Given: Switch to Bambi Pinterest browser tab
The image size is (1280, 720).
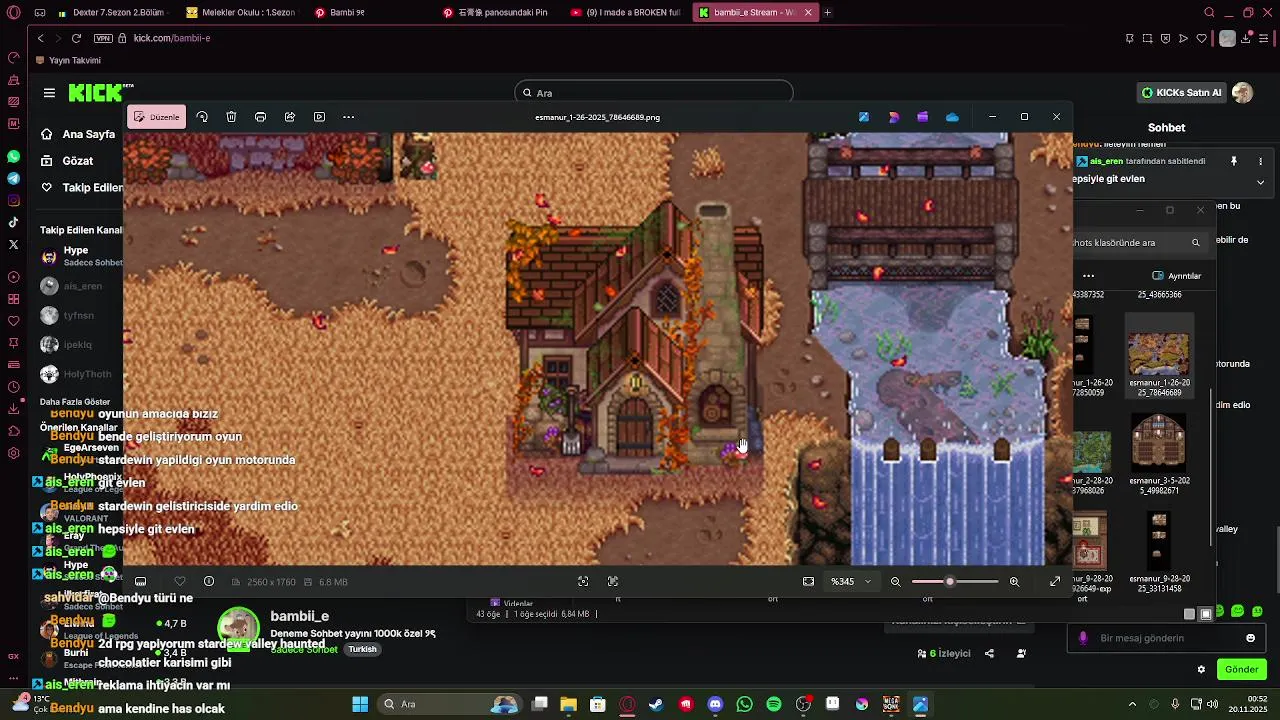Looking at the screenshot, I should click(368, 13).
